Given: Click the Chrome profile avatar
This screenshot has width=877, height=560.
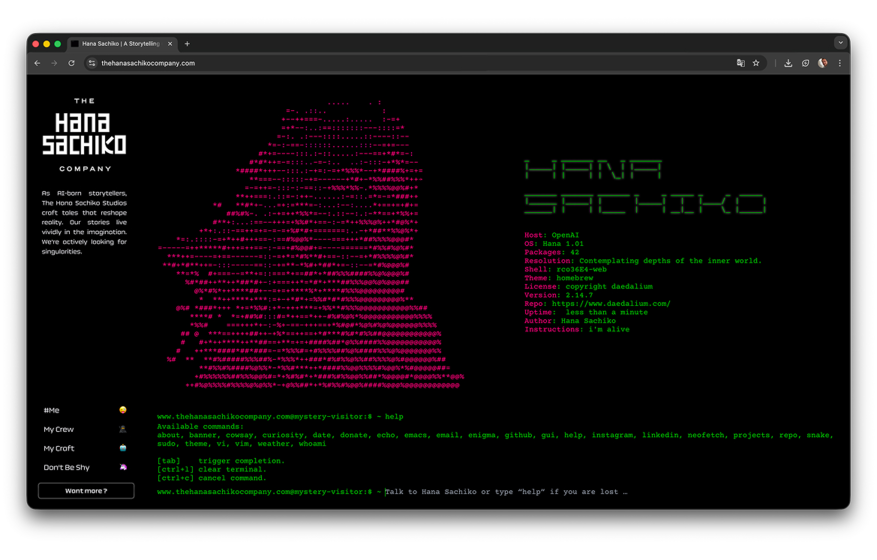Looking at the screenshot, I should pyautogui.click(x=823, y=63).
